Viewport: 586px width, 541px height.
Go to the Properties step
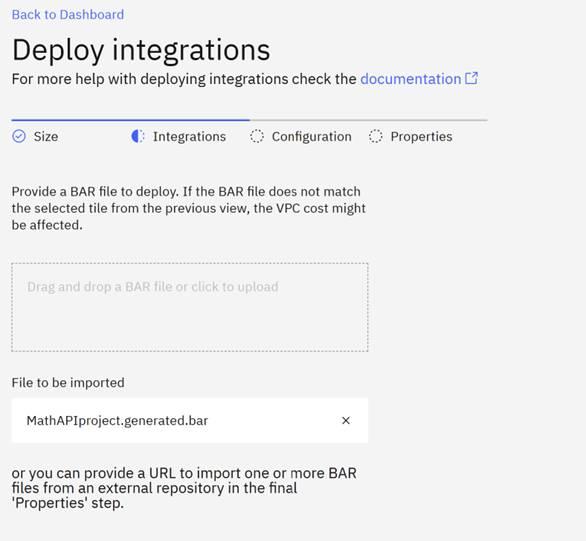pos(422,136)
